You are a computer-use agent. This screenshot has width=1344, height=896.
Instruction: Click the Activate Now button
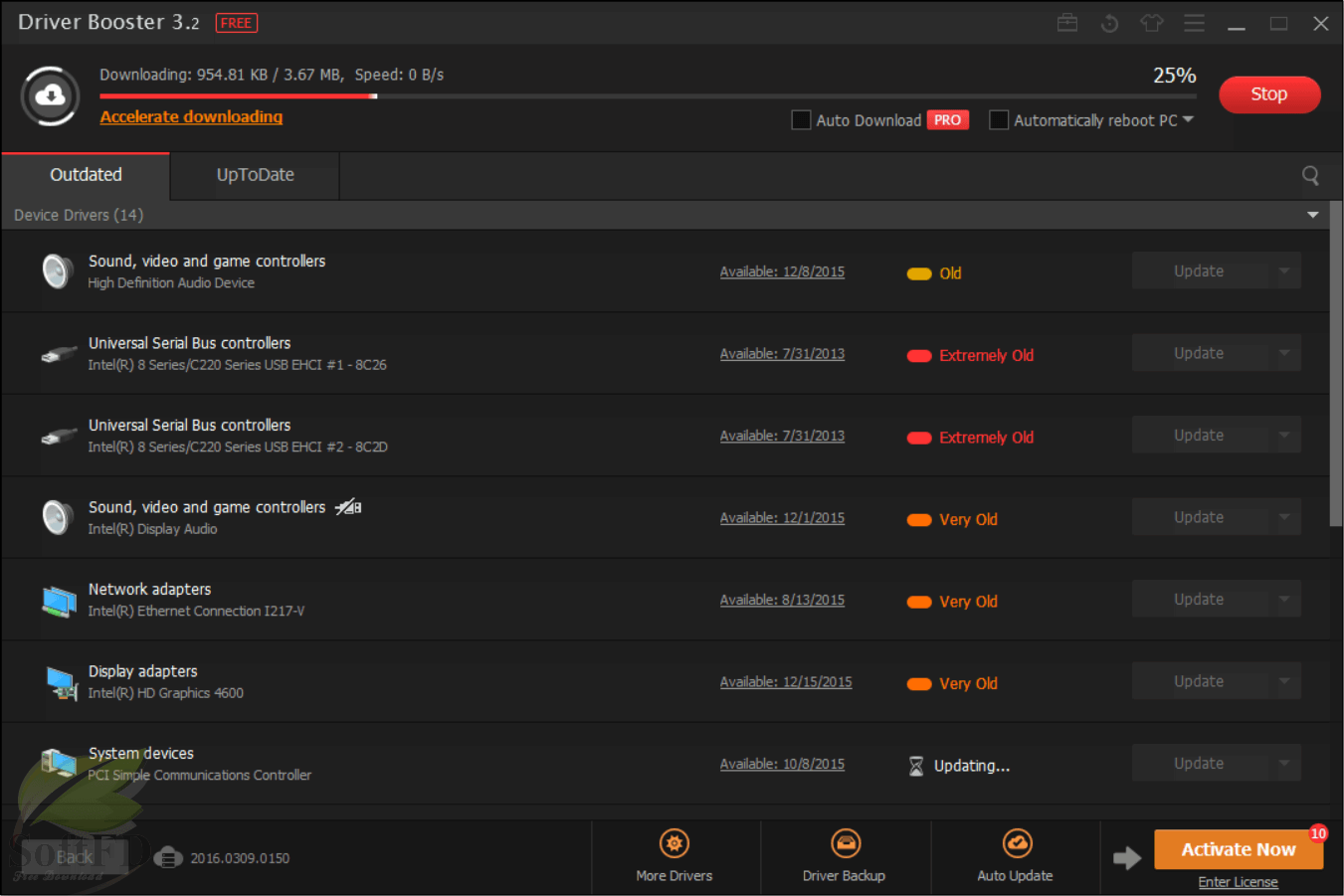(x=1239, y=849)
